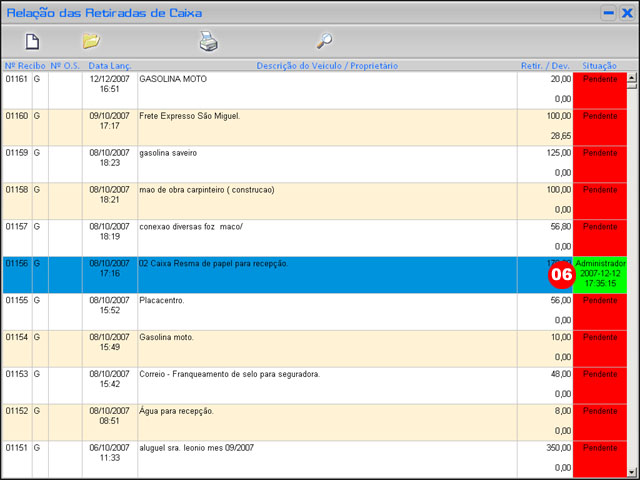The height and width of the screenshot is (480, 640).
Task: Click the new document icon
Action: coord(32,42)
